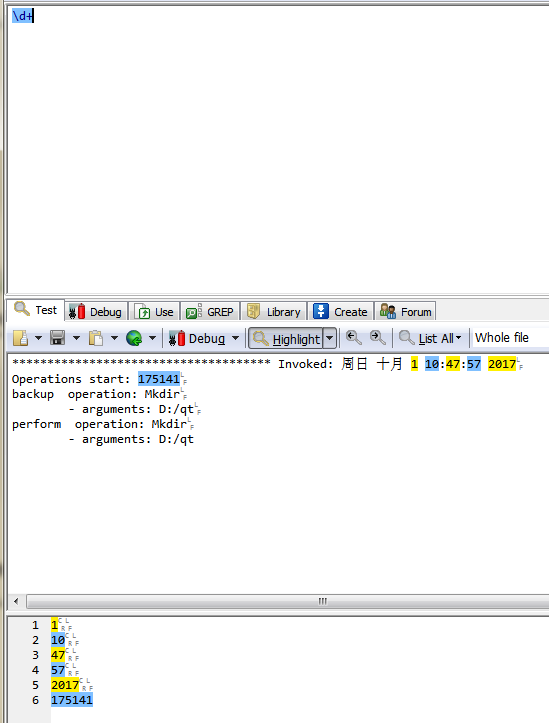Click the save floppy disk icon
549x723 pixels.
click(58, 338)
